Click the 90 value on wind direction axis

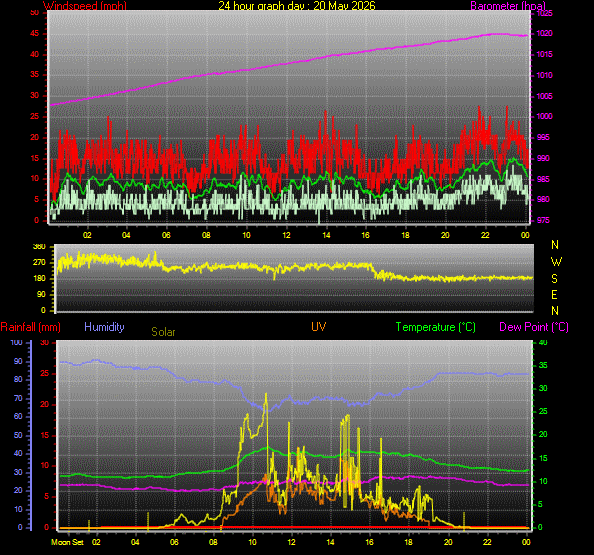(x=41, y=294)
